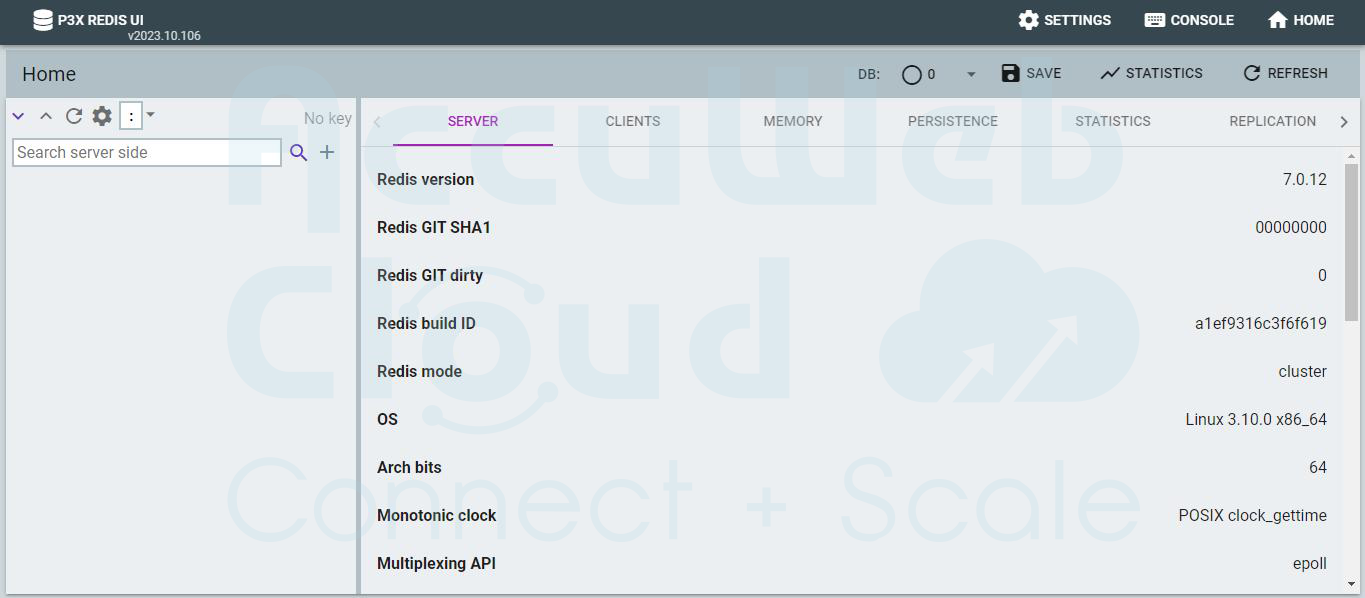
Task: Open the Console from the top bar
Action: [1155, 20]
